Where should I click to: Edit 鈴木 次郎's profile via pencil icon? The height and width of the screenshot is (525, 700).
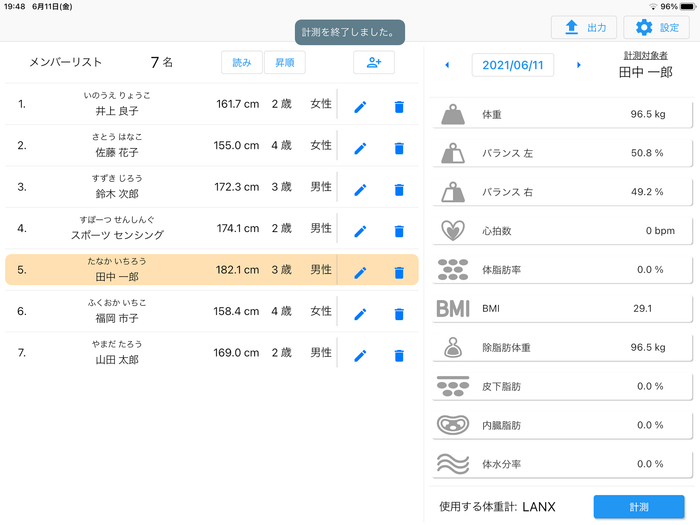[x=360, y=189]
